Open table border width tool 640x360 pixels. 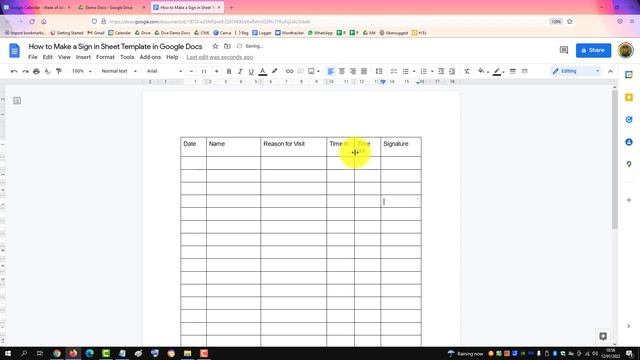click(513, 71)
